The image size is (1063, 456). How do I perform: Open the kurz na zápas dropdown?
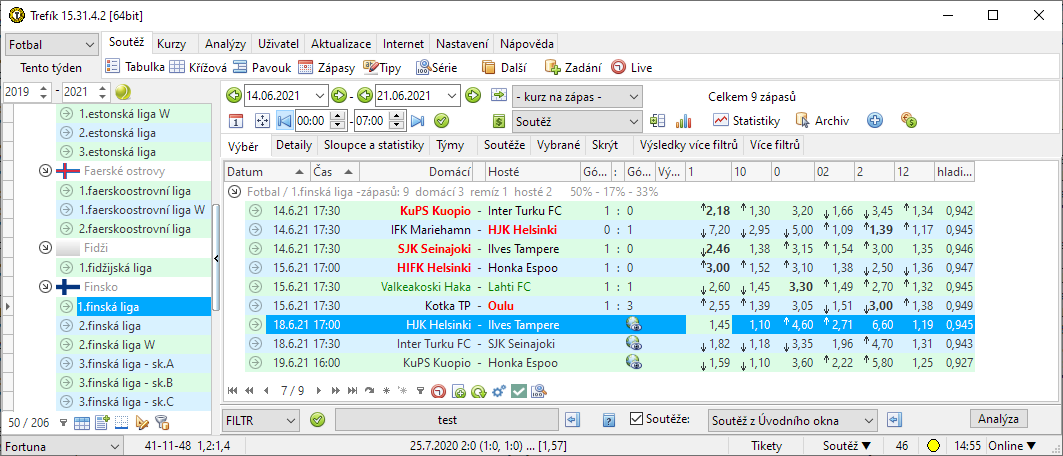pos(577,96)
